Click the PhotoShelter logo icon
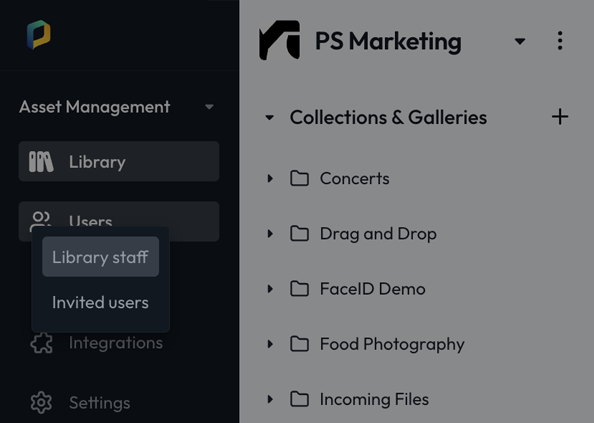594x423 pixels. click(39, 34)
